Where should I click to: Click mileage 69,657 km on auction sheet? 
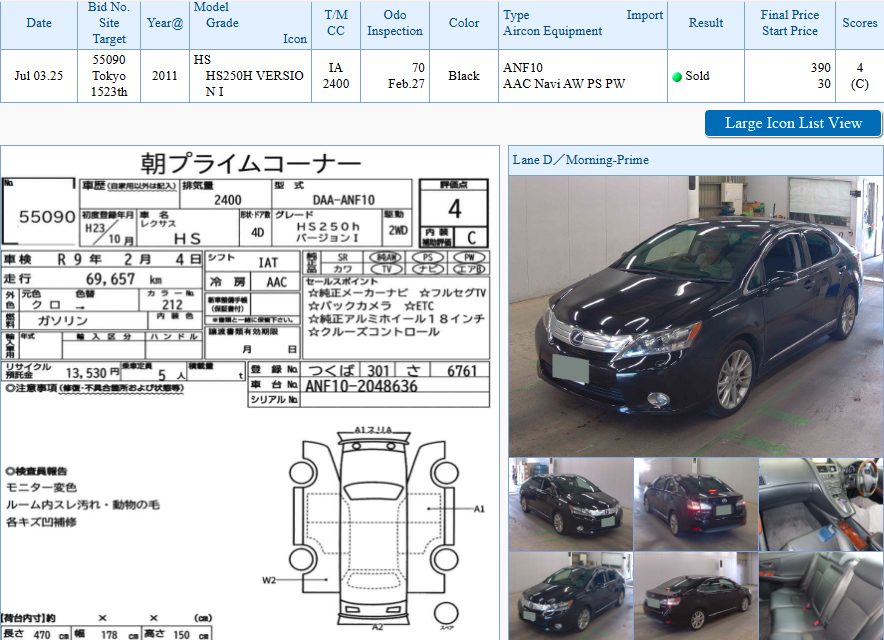pos(124,279)
